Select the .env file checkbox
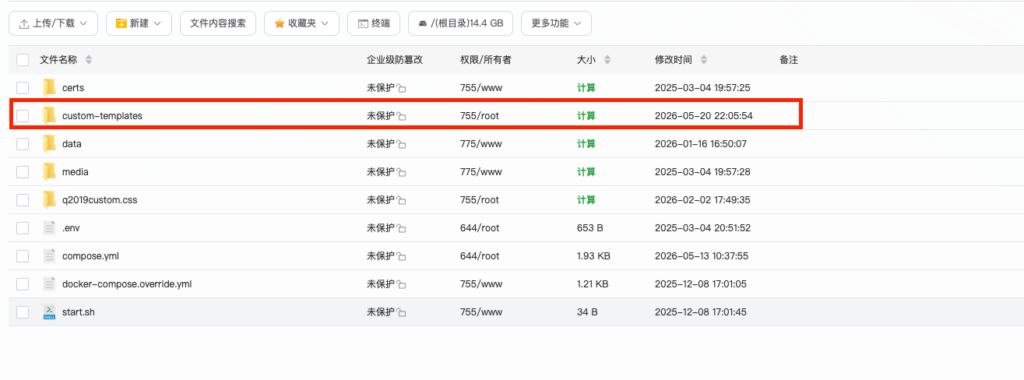1024x380 pixels. click(x=23, y=228)
